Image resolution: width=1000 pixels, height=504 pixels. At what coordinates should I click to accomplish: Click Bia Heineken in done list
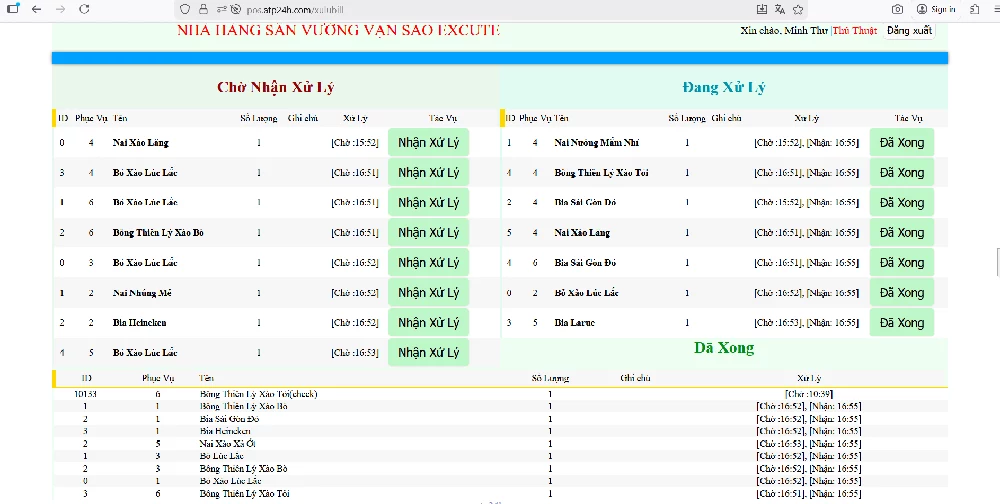coord(225,431)
